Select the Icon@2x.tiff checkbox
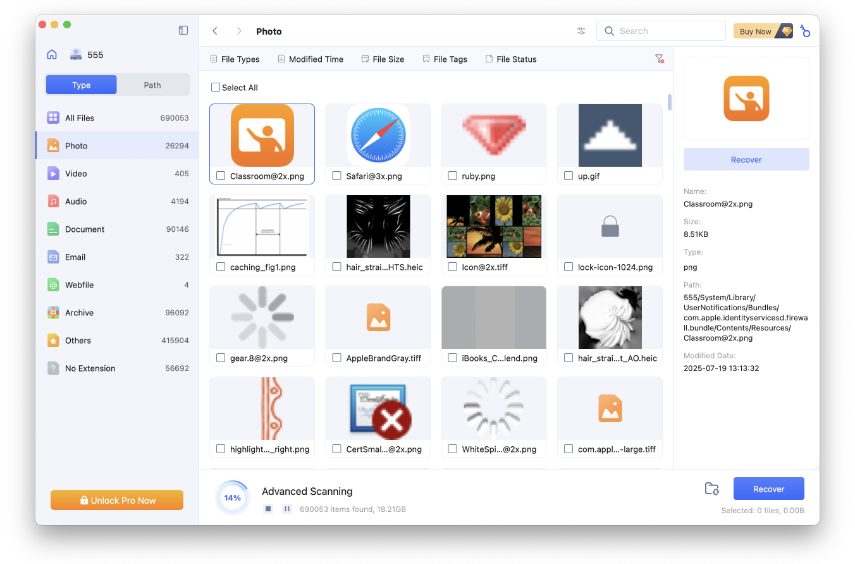Image resolution: width=855 pixels, height=564 pixels. point(452,267)
